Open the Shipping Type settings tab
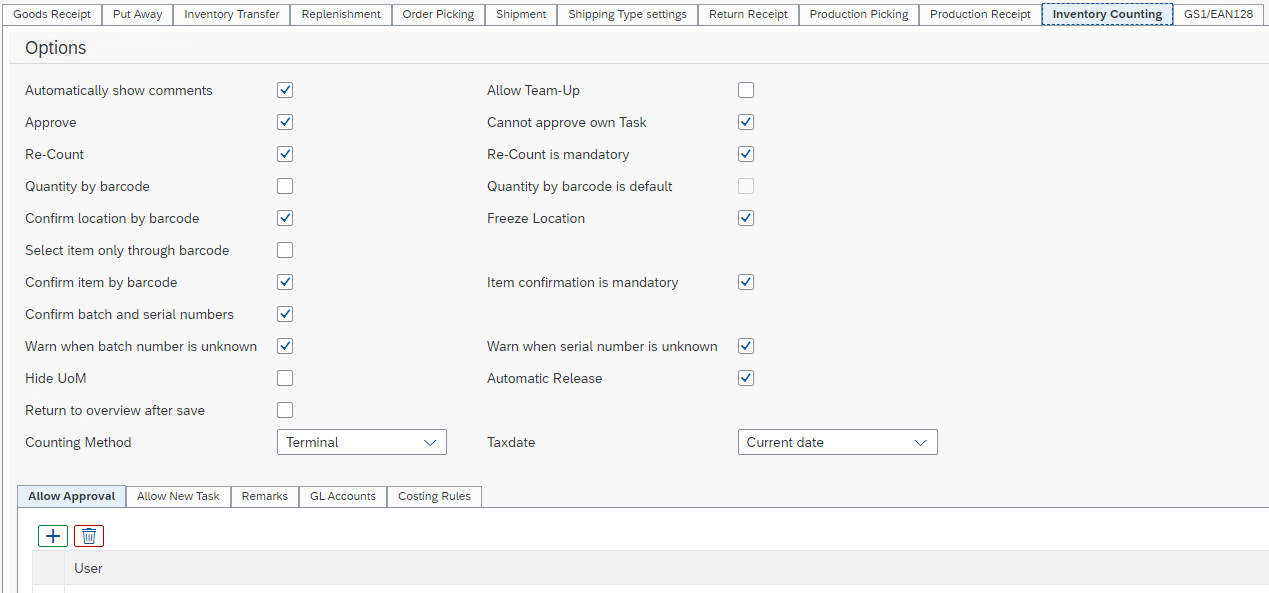The height and width of the screenshot is (593, 1269). [x=627, y=14]
